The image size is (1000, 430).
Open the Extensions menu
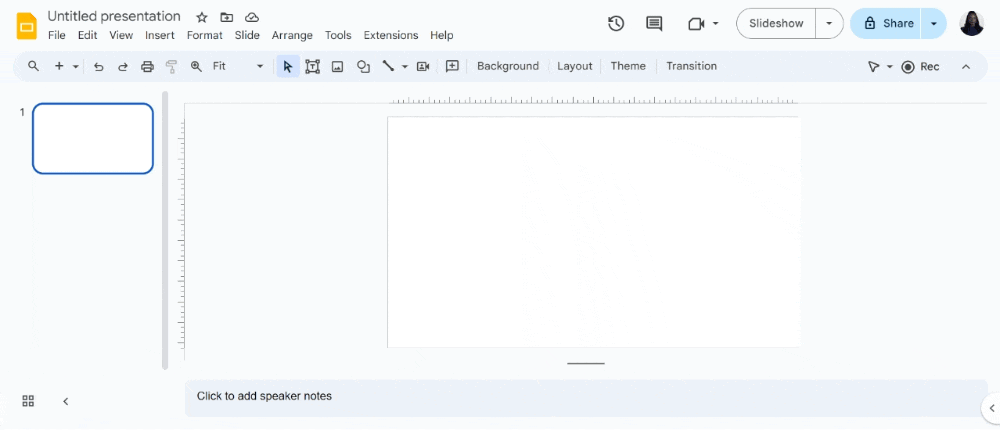pos(391,35)
